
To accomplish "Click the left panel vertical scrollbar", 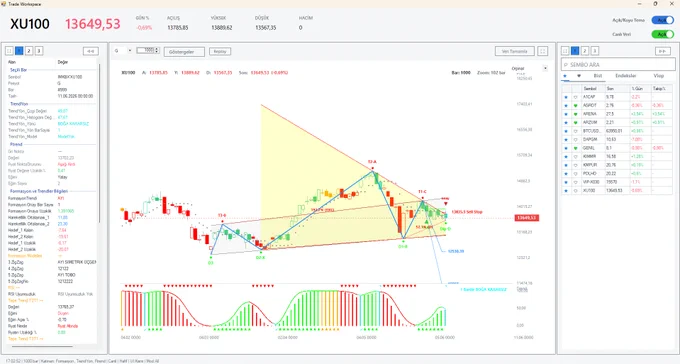I will [x=99, y=143].
